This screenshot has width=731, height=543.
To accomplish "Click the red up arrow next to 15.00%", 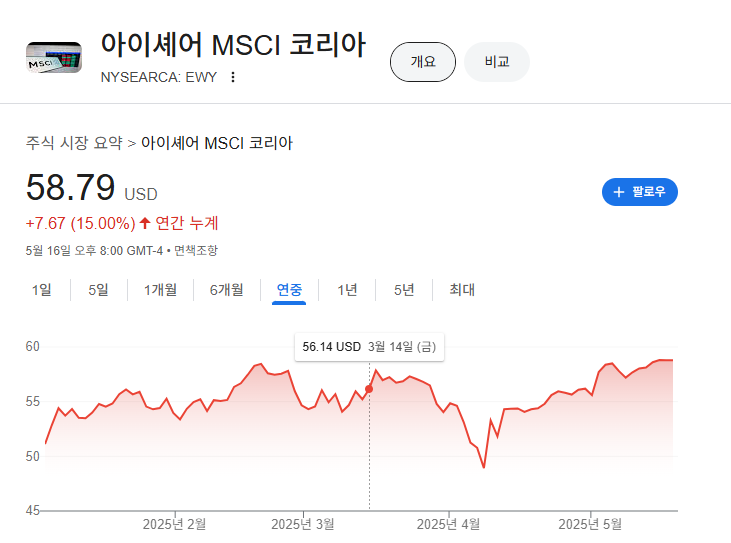I will 145,223.
